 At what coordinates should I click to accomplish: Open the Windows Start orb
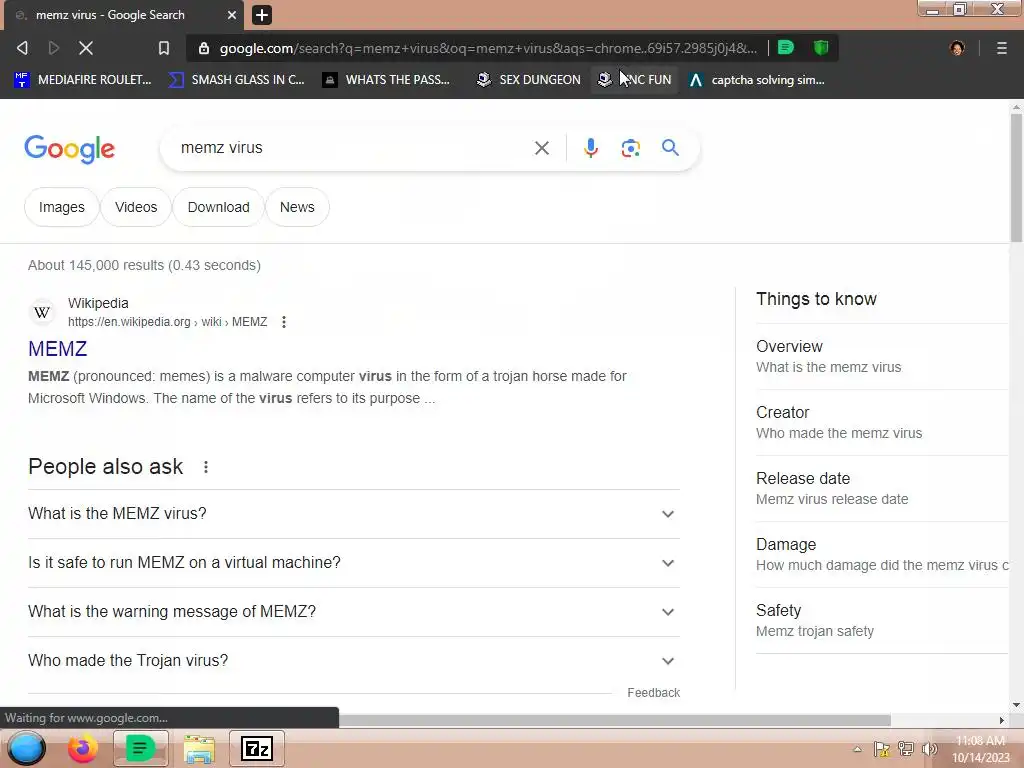(x=26, y=748)
